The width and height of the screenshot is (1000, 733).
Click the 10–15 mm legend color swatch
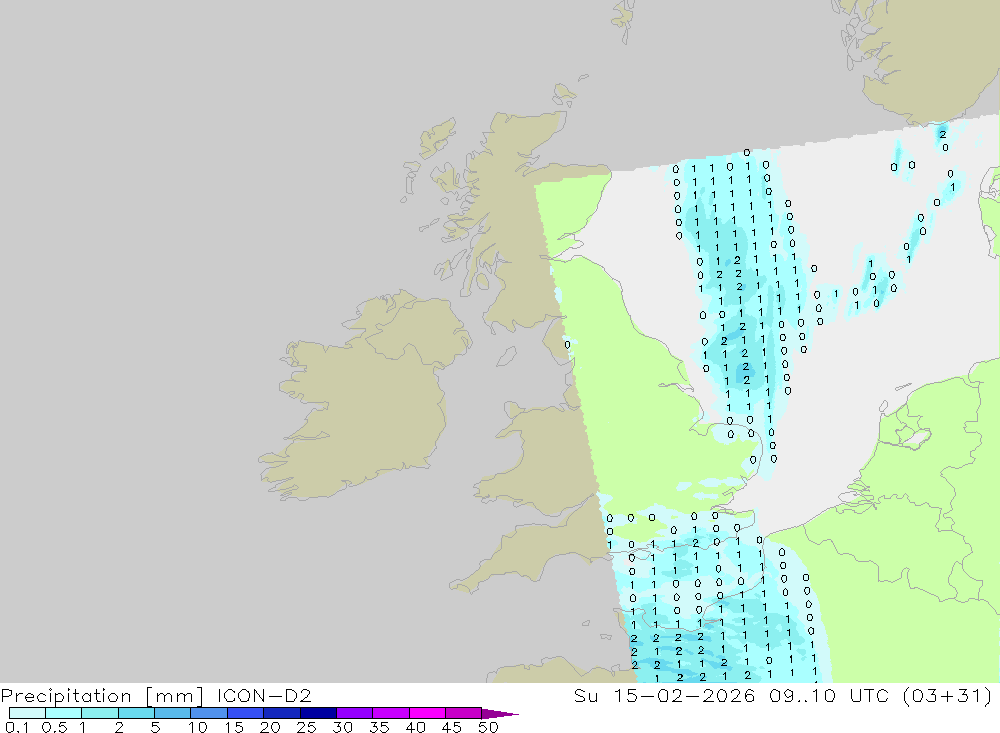[209, 713]
